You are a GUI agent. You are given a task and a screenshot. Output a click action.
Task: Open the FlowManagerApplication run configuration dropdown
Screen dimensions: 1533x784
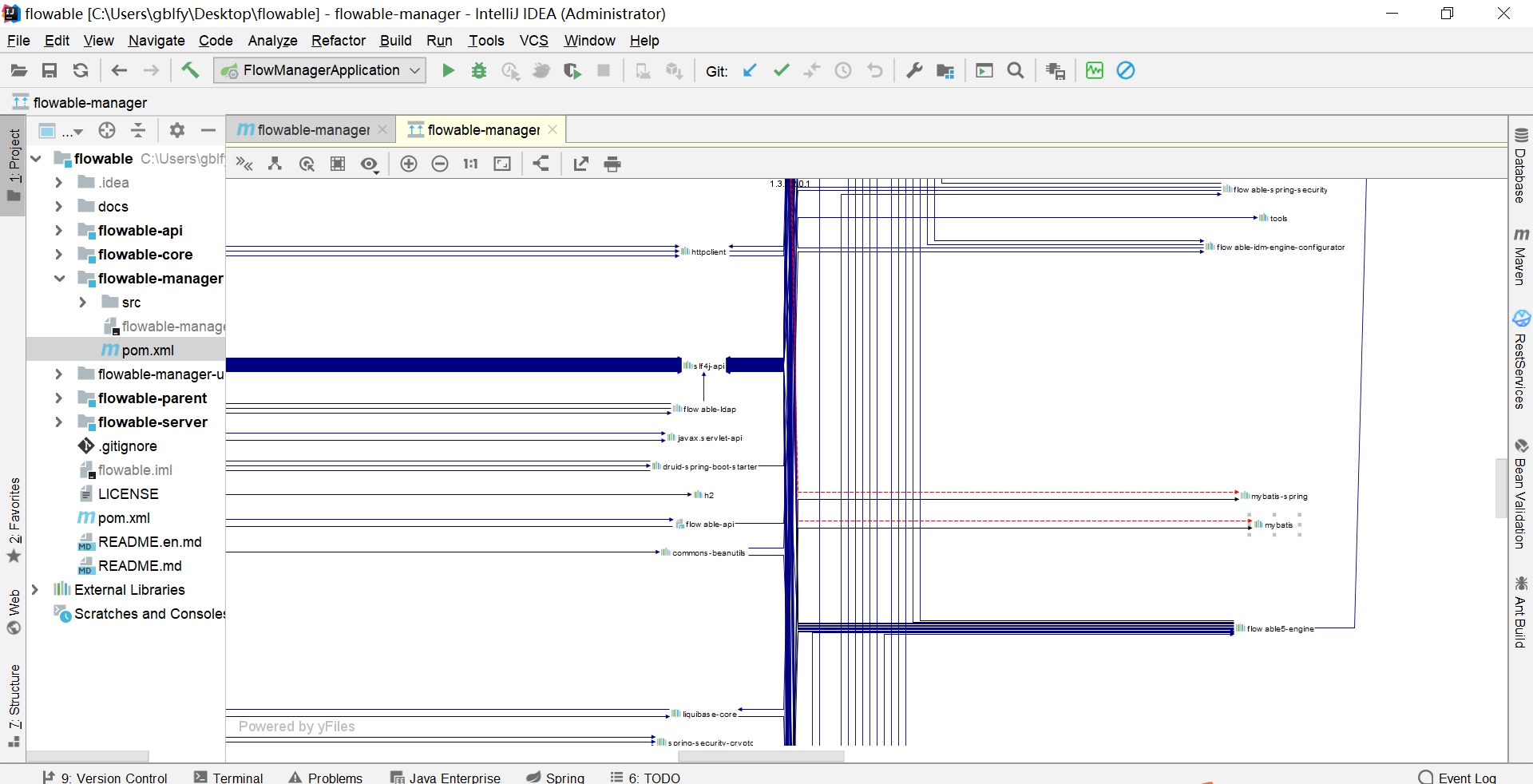[320, 70]
